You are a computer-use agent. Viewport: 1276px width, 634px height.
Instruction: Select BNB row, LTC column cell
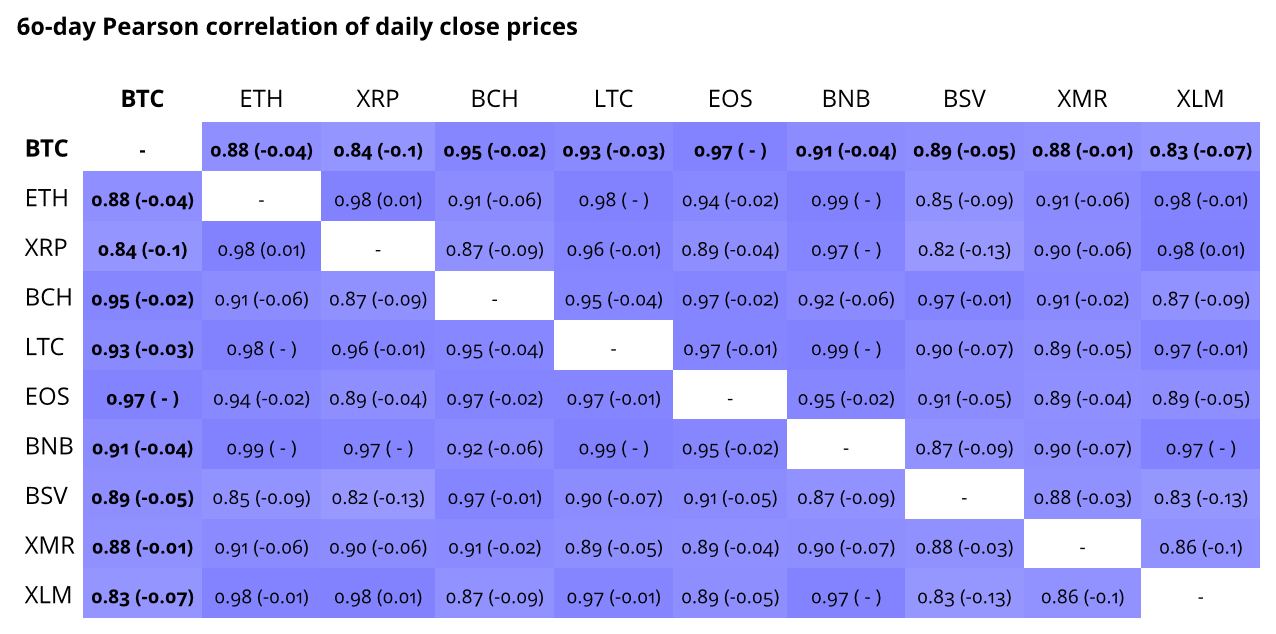[613, 448]
